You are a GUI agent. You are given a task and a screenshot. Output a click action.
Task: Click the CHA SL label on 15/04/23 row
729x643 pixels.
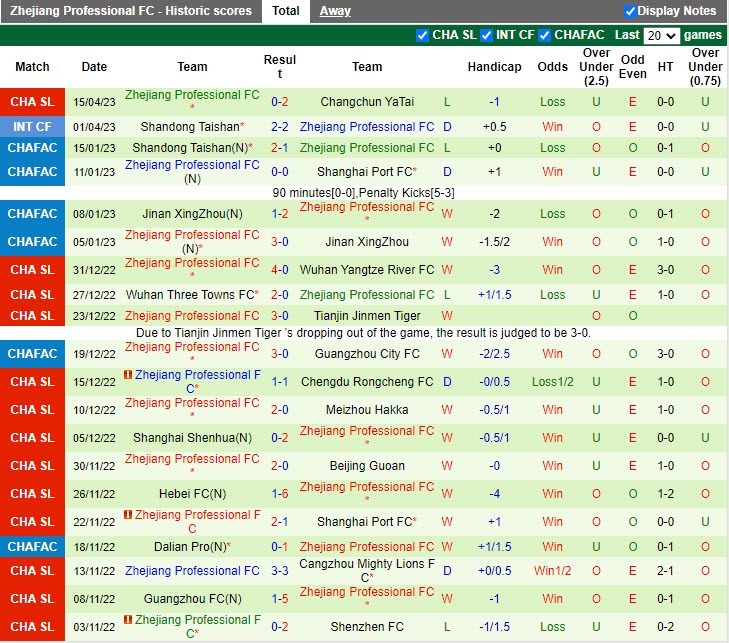32,102
